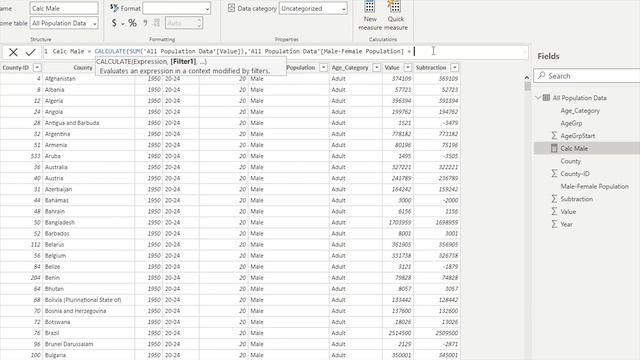Viewport: 640px width, 360px height.
Task: Select the Value field in Fields
Action: (568, 211)
